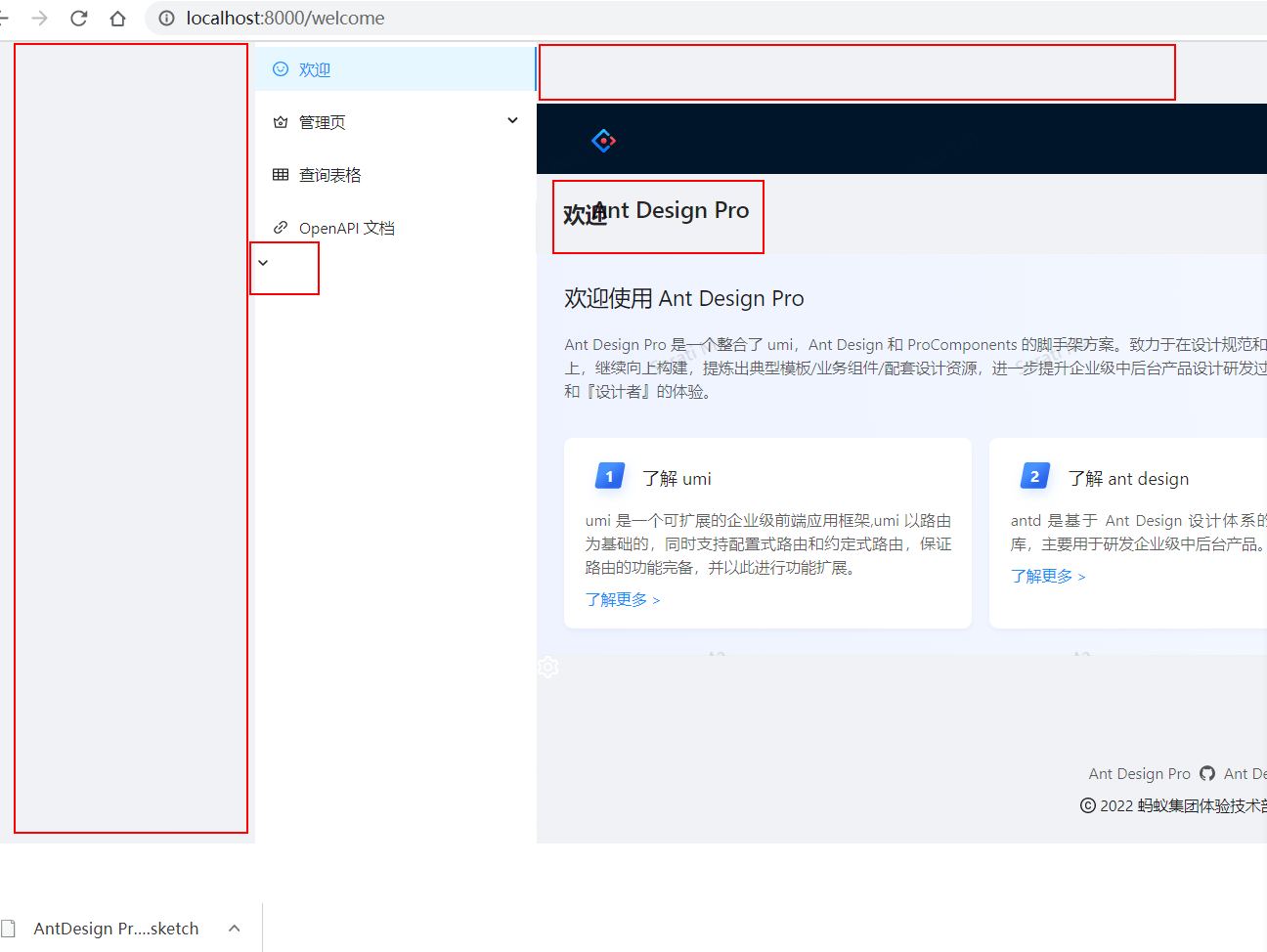The width and height of the screenshot is (1267, 952).
Task: Open Ant Design Pro footer link
Action: pos(1140,773)
